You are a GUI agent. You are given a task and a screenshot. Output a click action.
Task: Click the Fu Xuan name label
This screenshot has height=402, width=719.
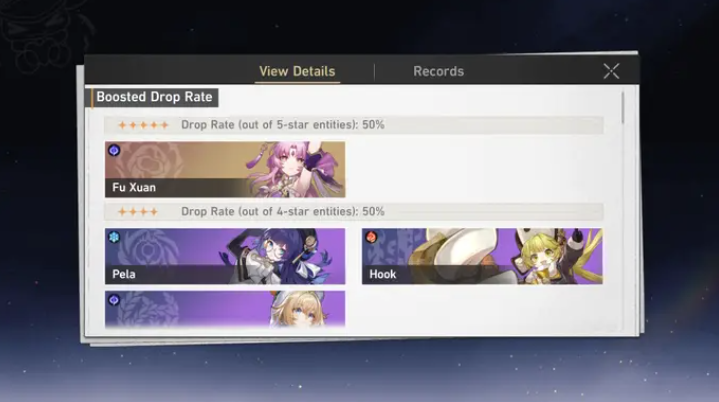pos(134,187)
